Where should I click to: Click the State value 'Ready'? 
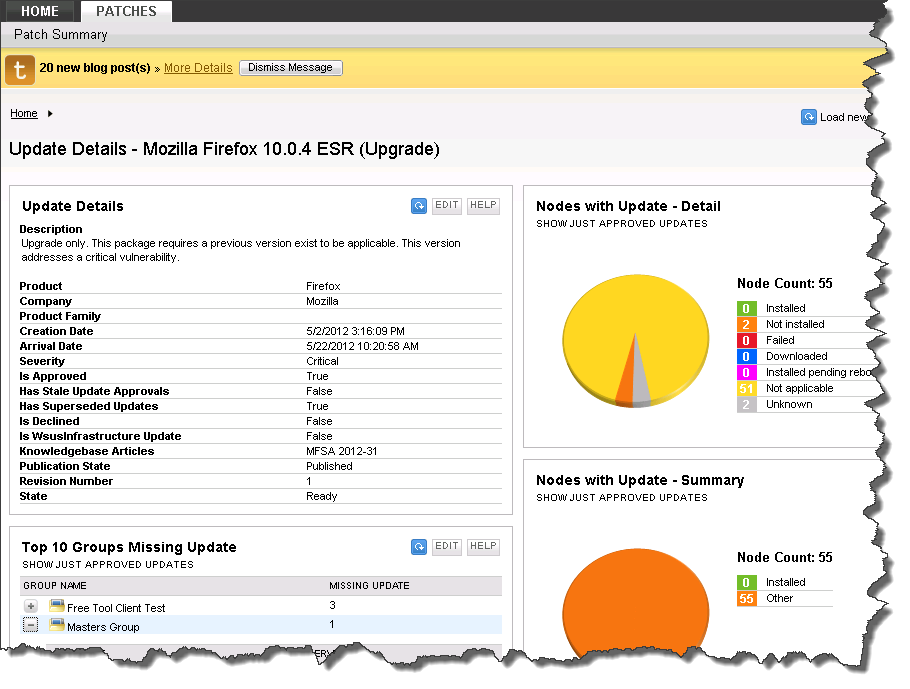pyautogui.click(x=322, y=496)
